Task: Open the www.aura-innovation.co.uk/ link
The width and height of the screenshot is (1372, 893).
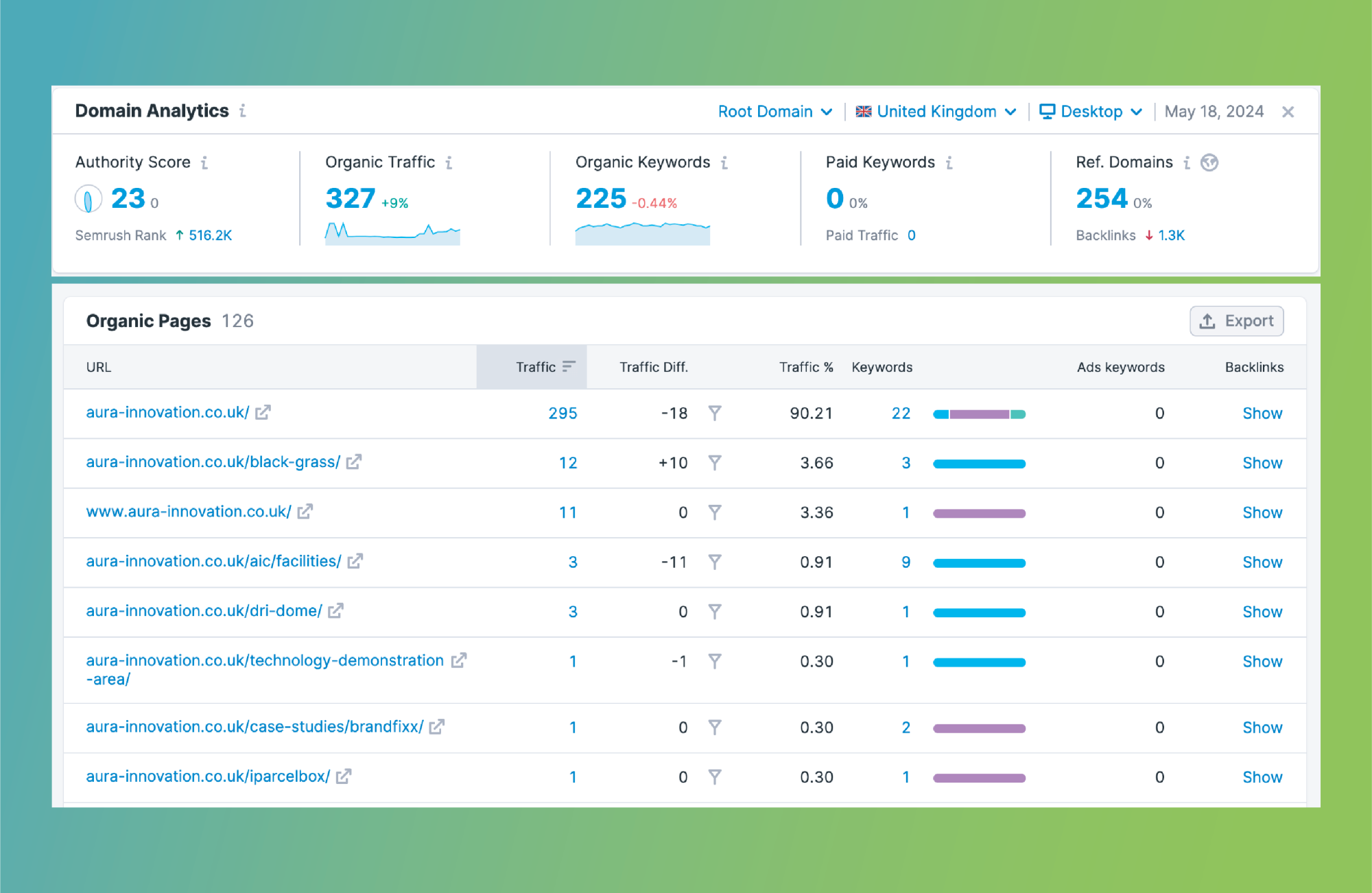Action: (189, 512)
